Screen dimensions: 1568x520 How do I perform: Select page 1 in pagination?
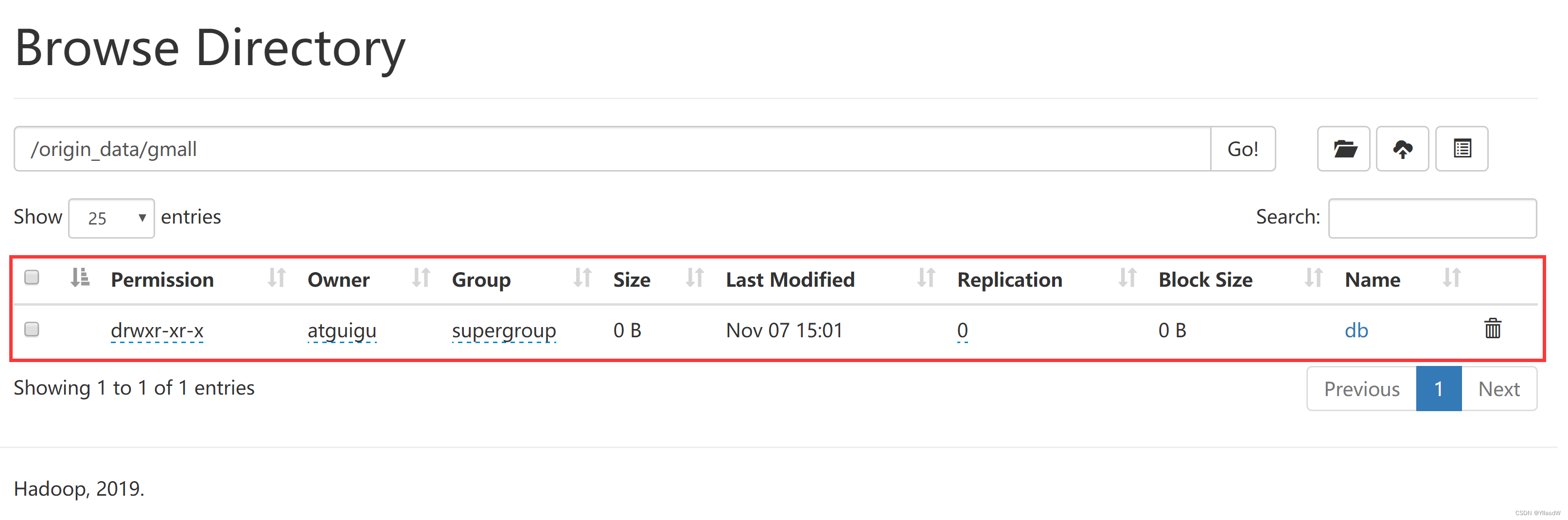pos(1438,389)
